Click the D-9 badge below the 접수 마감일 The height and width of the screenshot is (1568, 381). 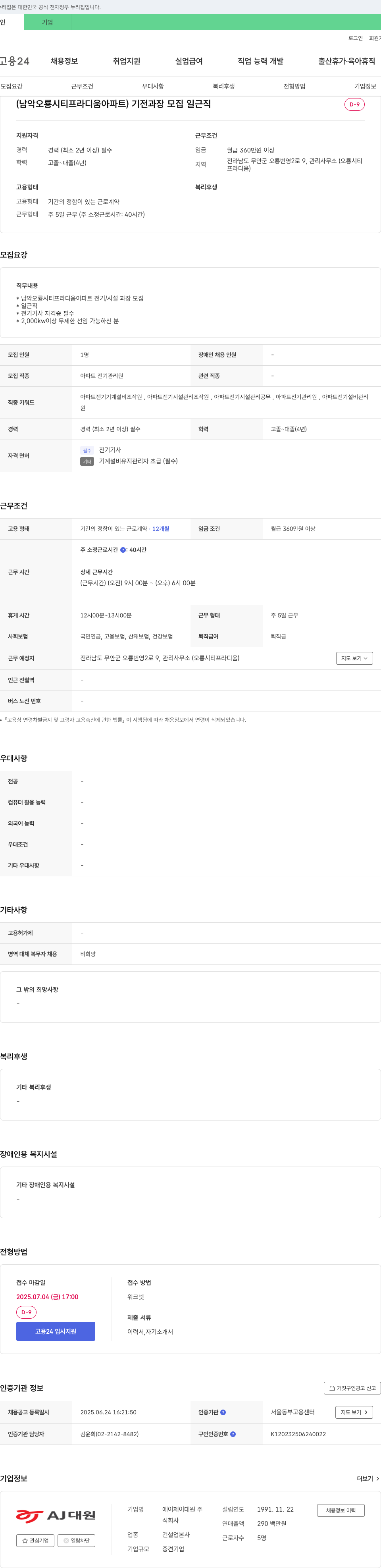[26, 1312]
